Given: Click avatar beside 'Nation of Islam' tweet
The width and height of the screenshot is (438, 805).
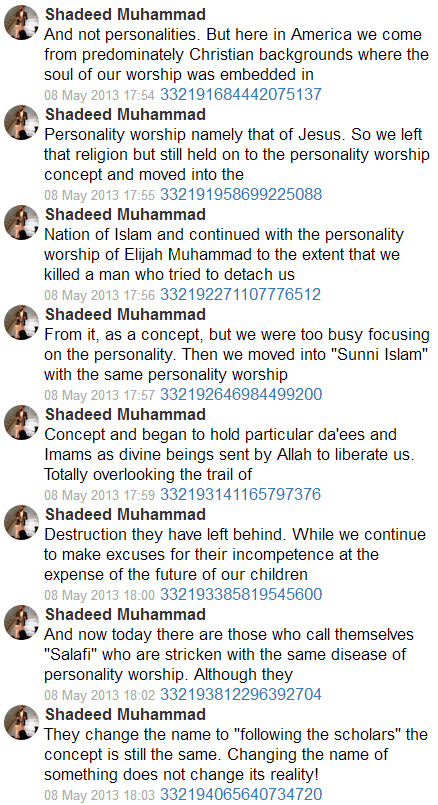Looking at the screenshot, I should pos(22,223).
